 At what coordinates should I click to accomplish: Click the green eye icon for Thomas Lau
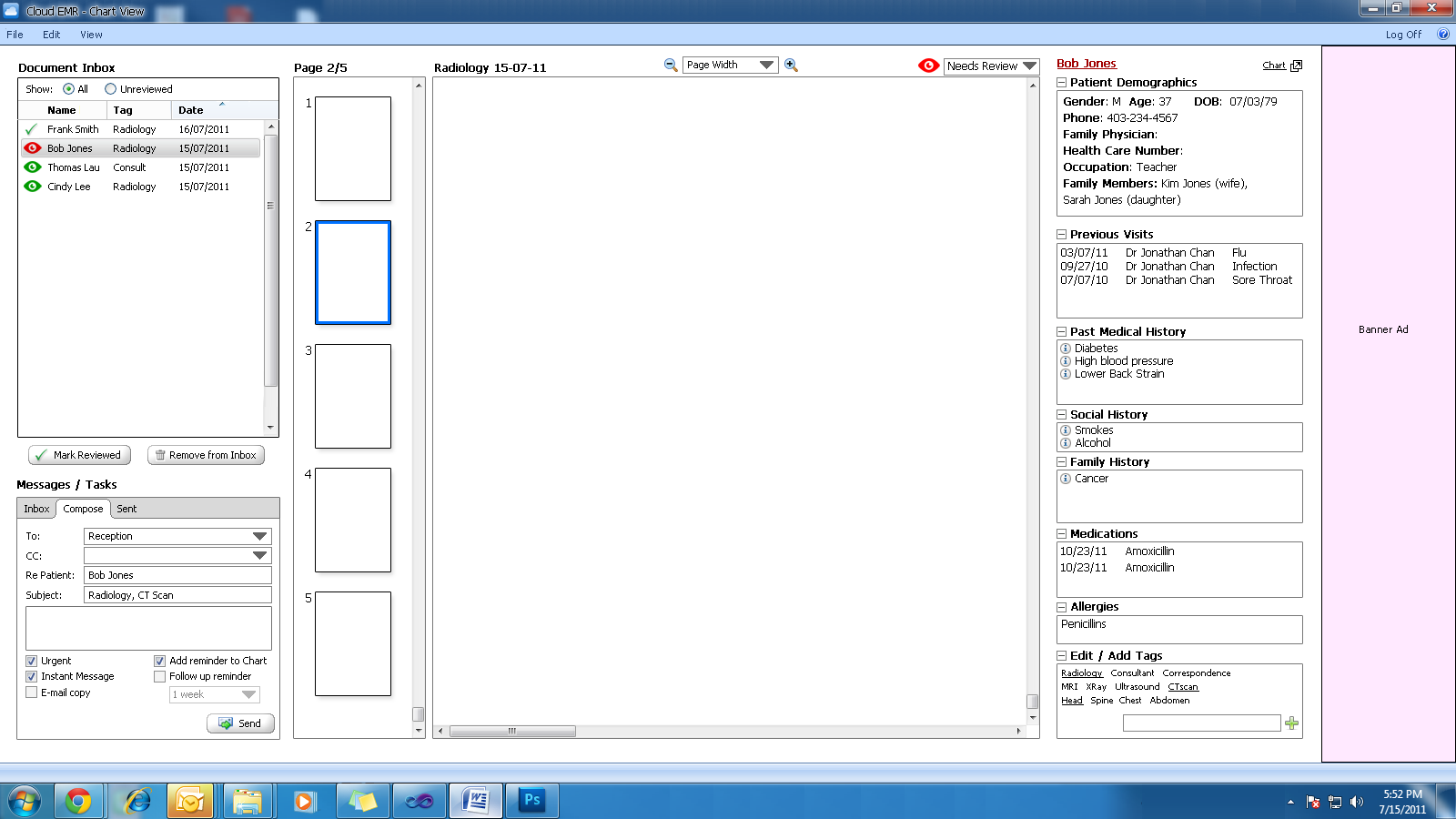[x=33, y=167]
